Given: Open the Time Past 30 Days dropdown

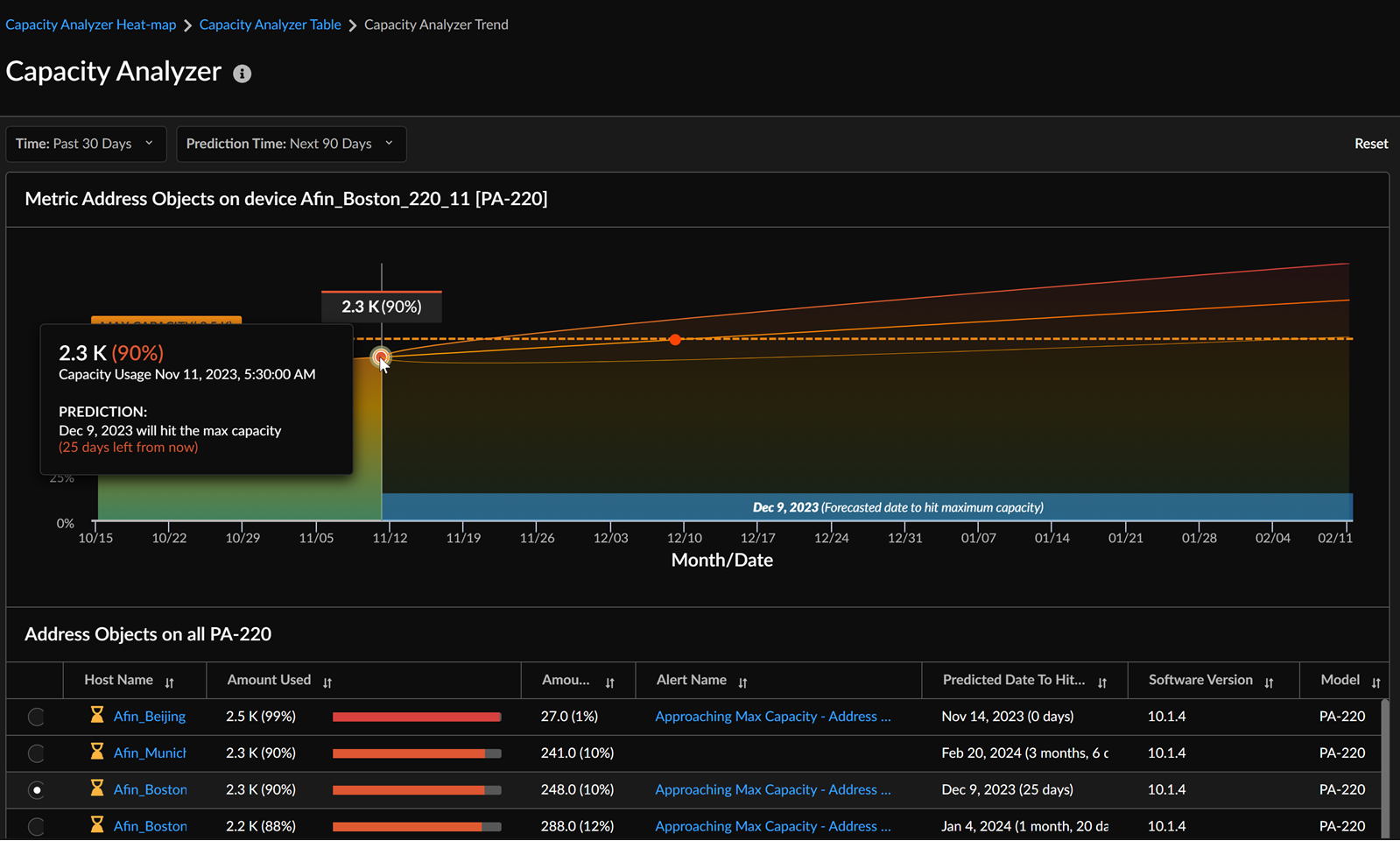Looking at the screenshot, I should point(85,144).
